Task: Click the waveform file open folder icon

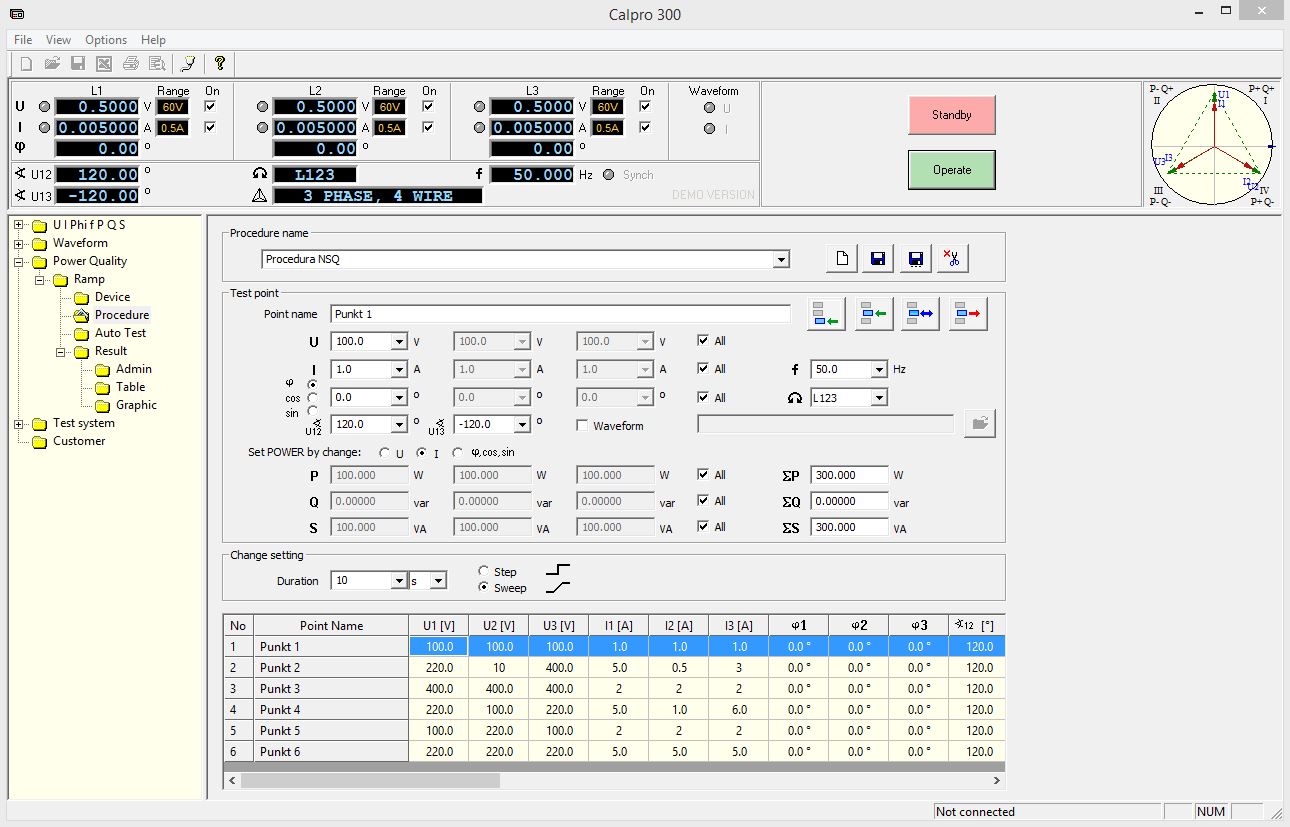Action: (x=980, y=425)
